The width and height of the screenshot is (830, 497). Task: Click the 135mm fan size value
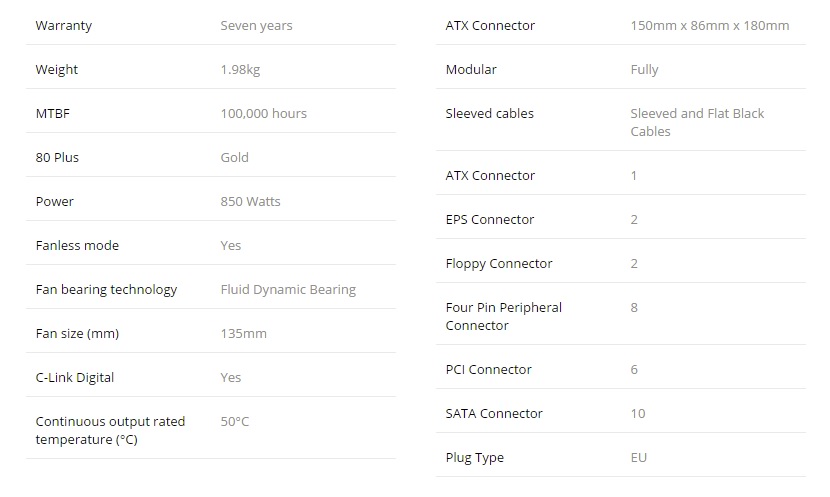click(243, 334)
